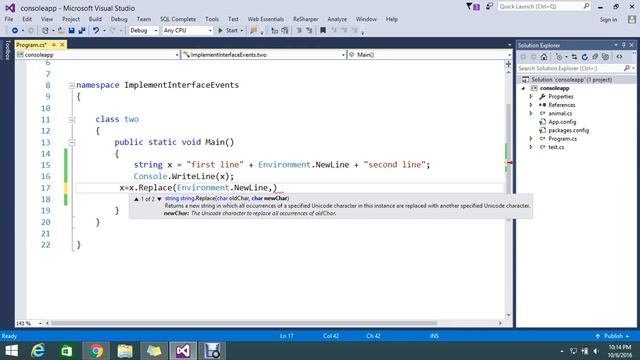Viewport: 640px width, 360px height.
Task: Click the View Code icon in Solution Explorer
Action: point(620,57)
